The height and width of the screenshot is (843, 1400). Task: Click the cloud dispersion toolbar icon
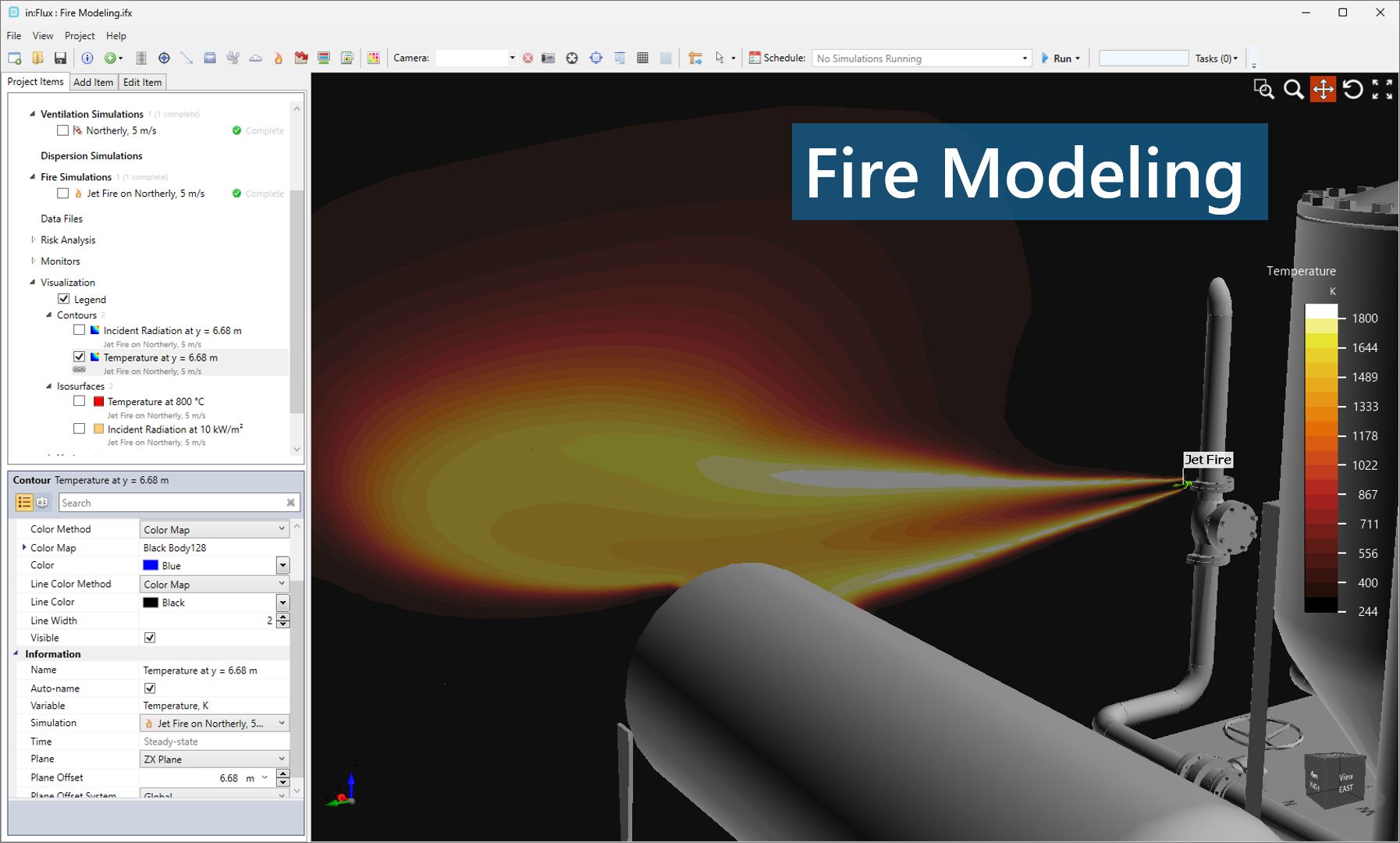tap(255, 59)
